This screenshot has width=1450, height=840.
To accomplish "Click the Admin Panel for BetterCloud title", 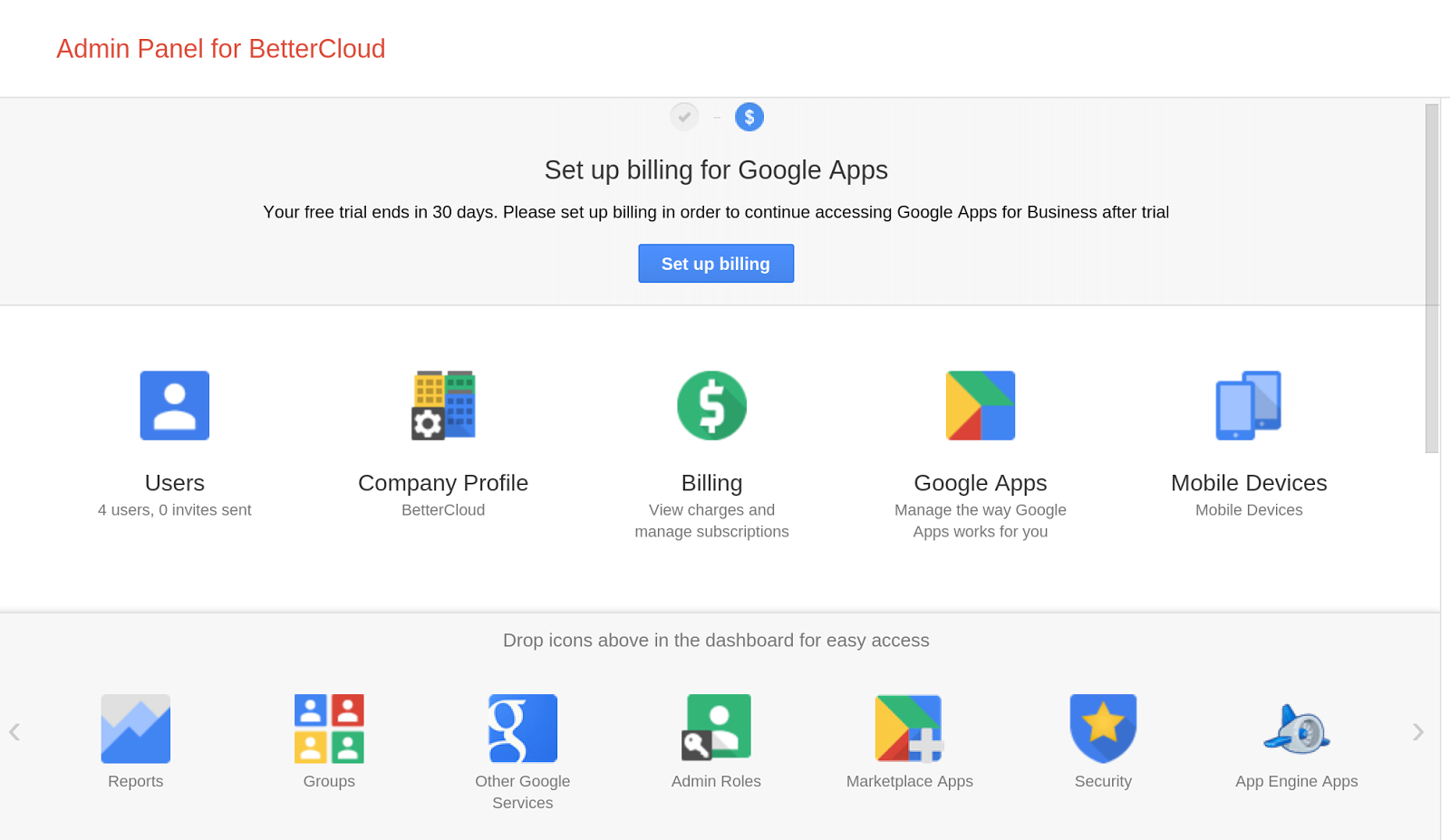I will coord(221,49).
